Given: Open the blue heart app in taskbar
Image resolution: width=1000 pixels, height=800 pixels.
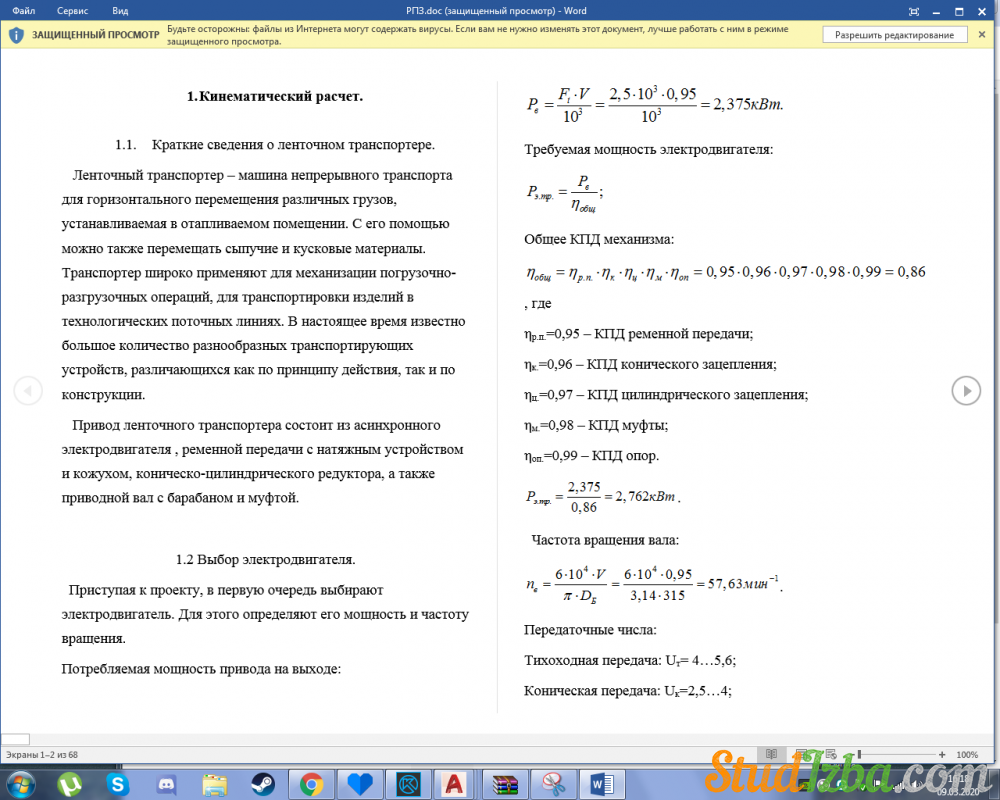Looking at the screenshot, I should pos(360,785).
